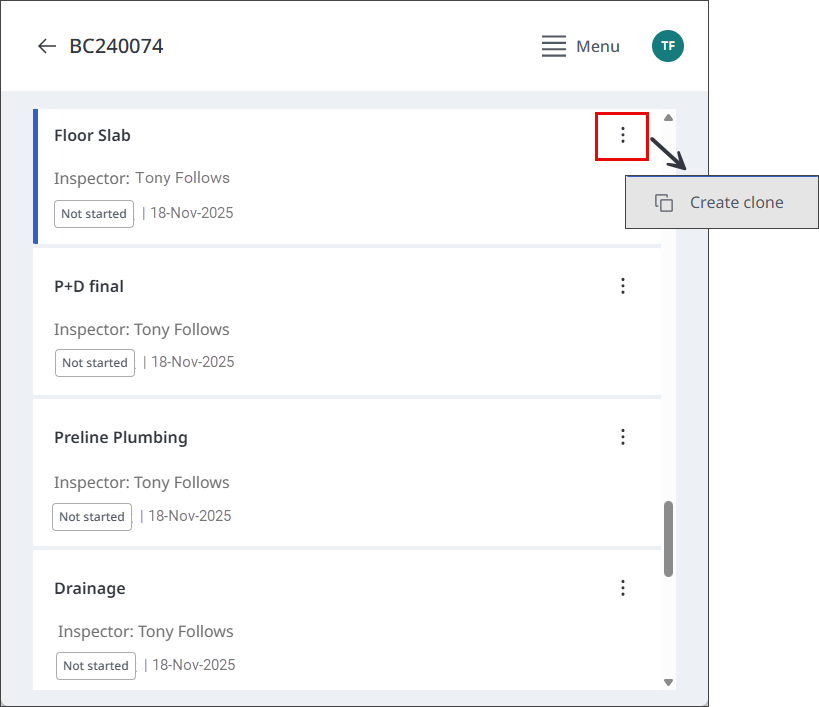The image size is (819, 707).
Task: Click the scrollbar down arrow
Action: click(x=668, y=682)
